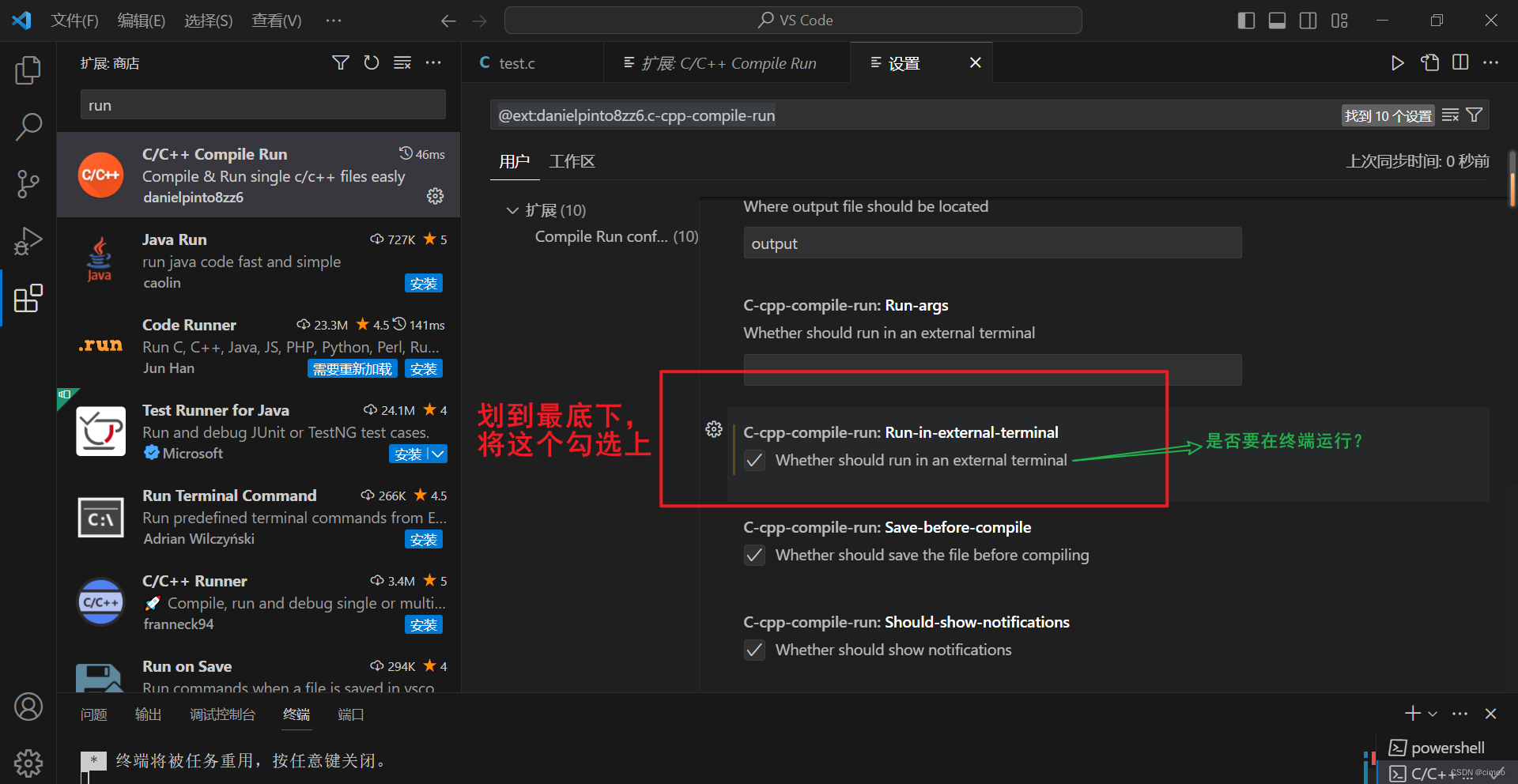This screenshot has height=784, width=1518.
Task: Select powershell terminal in list
Action: (x=1447, y=748)
